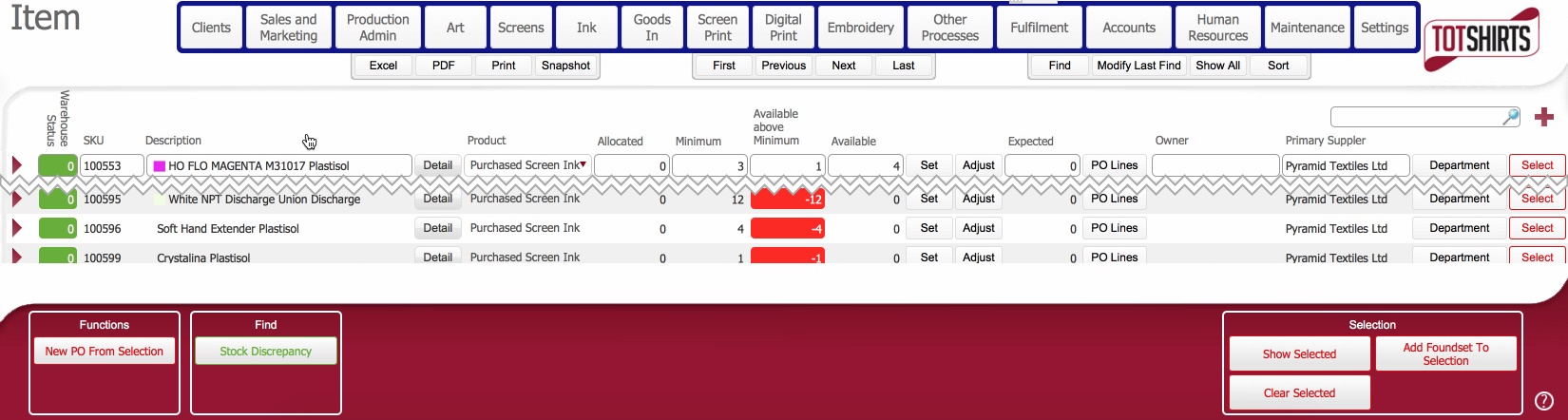Go to the Next record
The image size is (1568, 420).
pyautogui.click(x=843, y=66)
